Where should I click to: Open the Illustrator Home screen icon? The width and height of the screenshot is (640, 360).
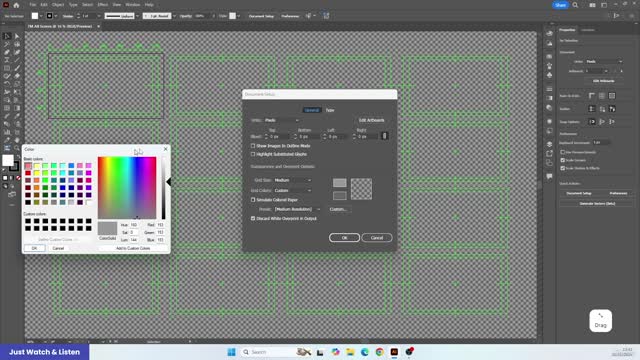point(16,5)
